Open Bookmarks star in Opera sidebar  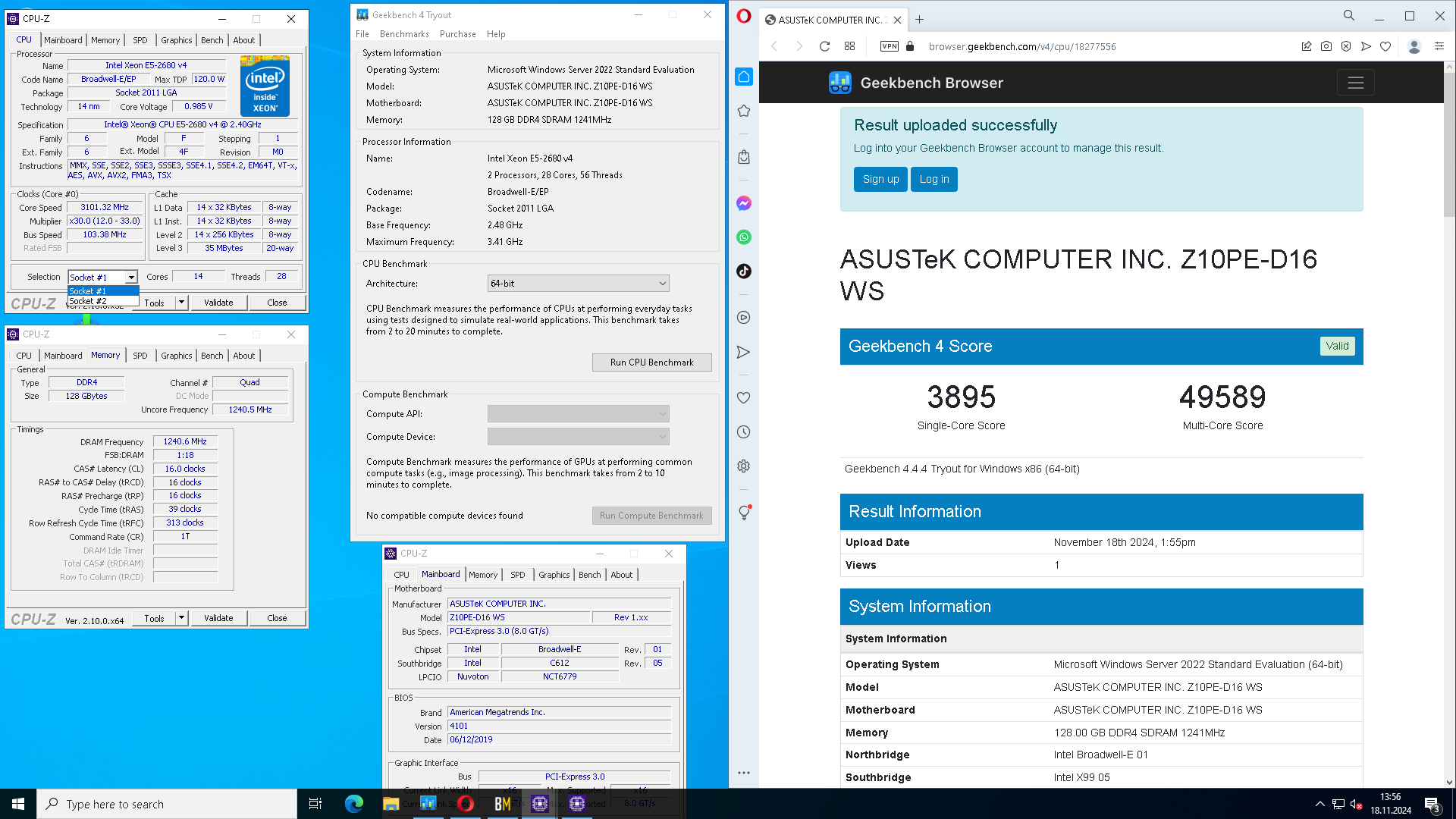click(x=744, y=111)
